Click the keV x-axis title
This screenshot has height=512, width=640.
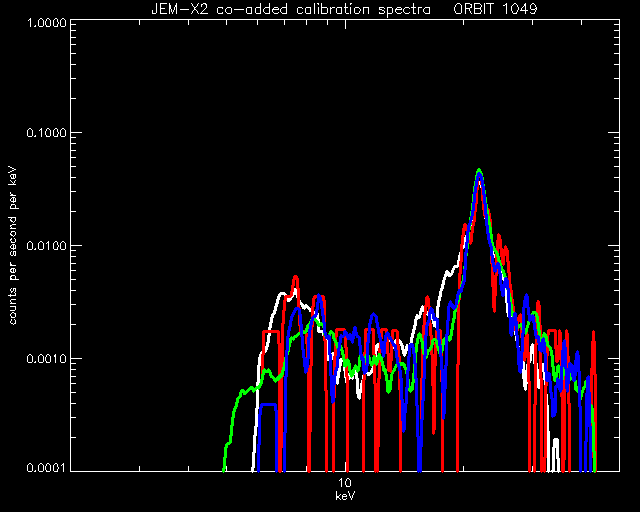[x=345, y=496]
